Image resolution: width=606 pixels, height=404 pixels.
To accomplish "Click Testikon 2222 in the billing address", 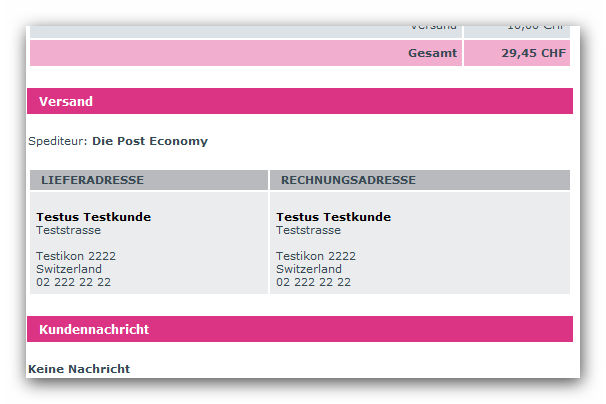I will (316, 256).
